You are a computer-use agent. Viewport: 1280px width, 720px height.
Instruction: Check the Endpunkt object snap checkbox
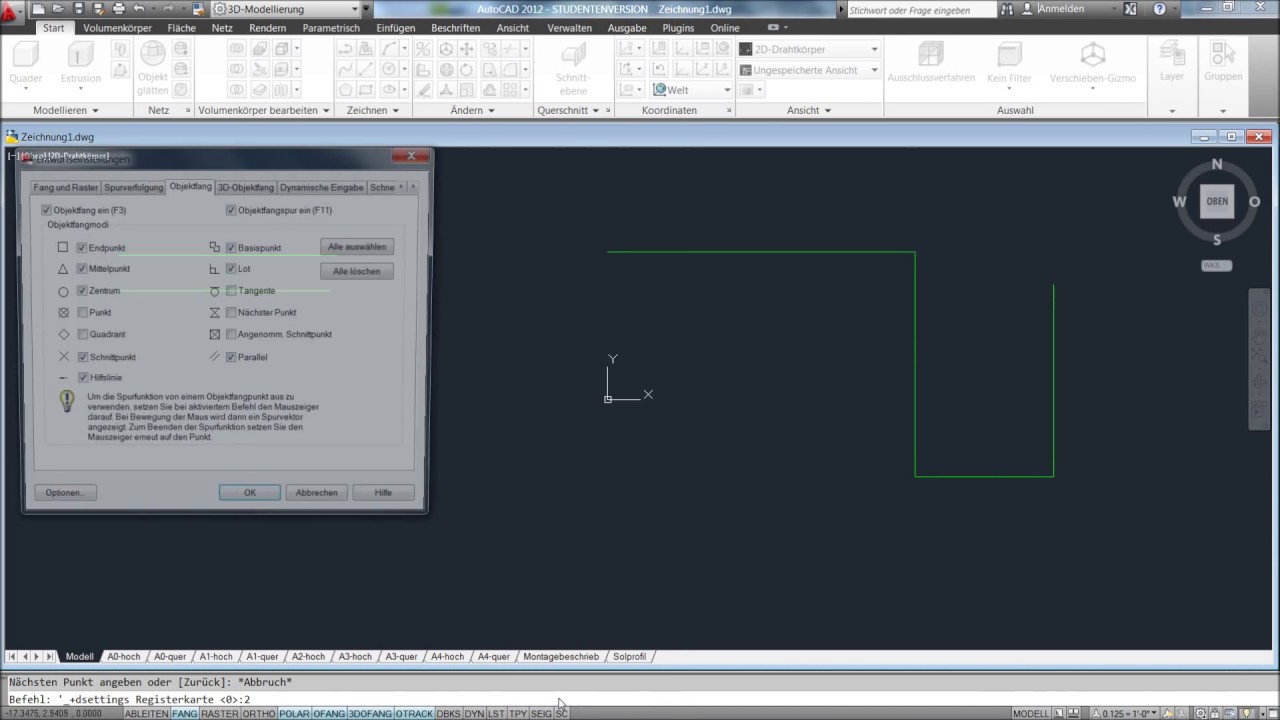click(x=82, y=247)
